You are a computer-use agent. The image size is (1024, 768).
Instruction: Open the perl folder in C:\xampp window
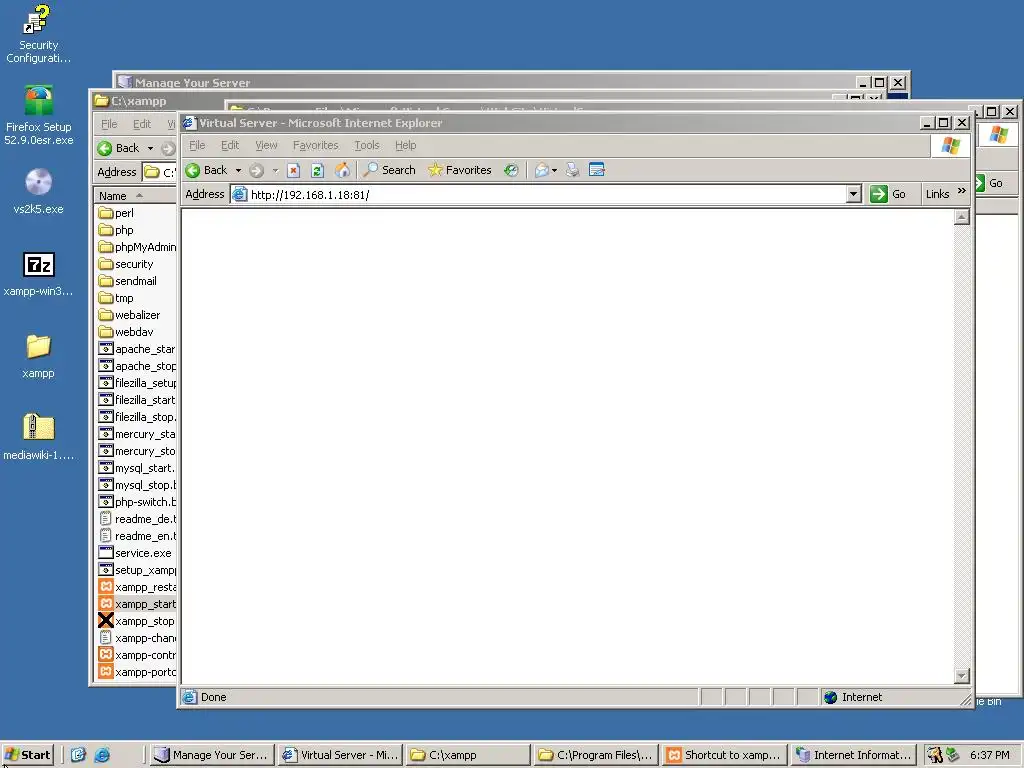coord(116,213)
